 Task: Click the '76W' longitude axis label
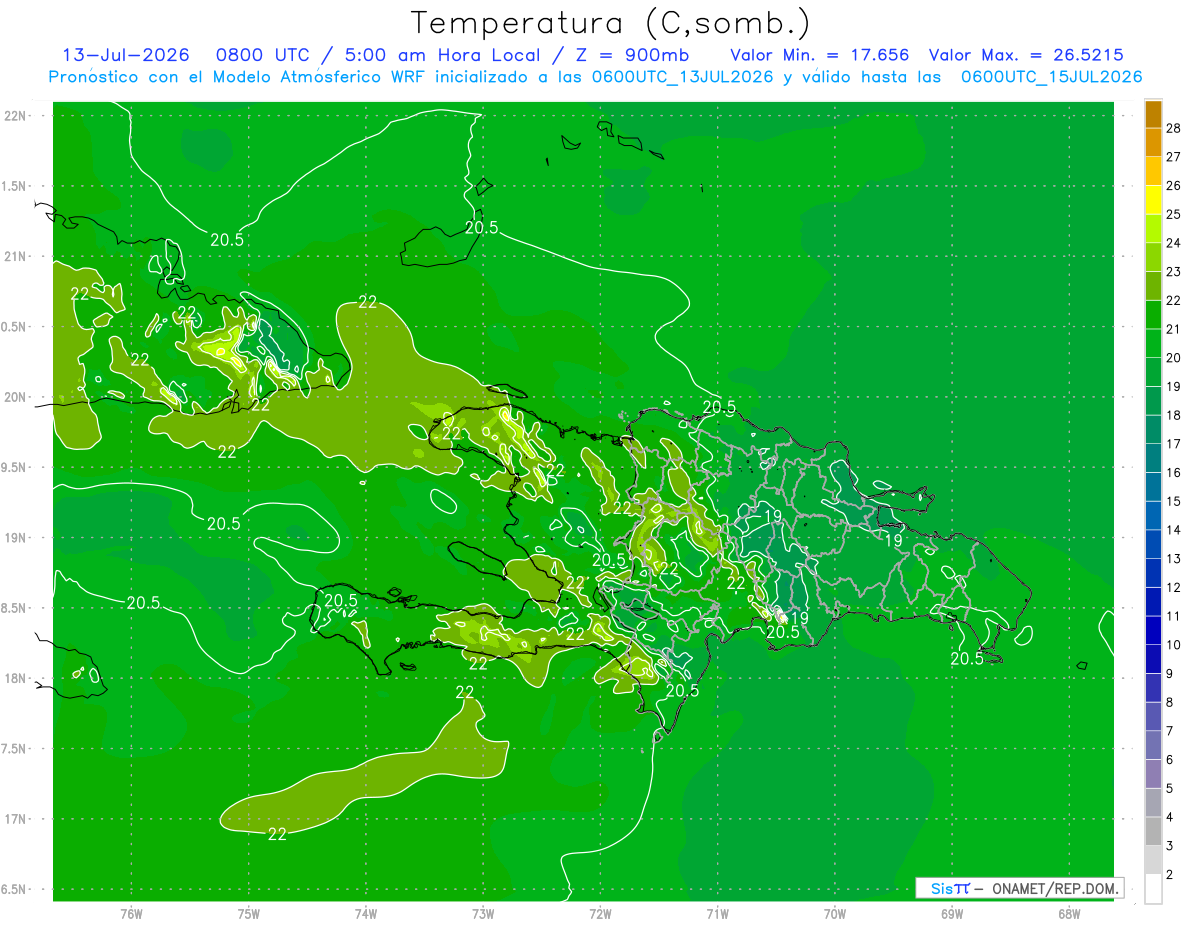point(131,914)
